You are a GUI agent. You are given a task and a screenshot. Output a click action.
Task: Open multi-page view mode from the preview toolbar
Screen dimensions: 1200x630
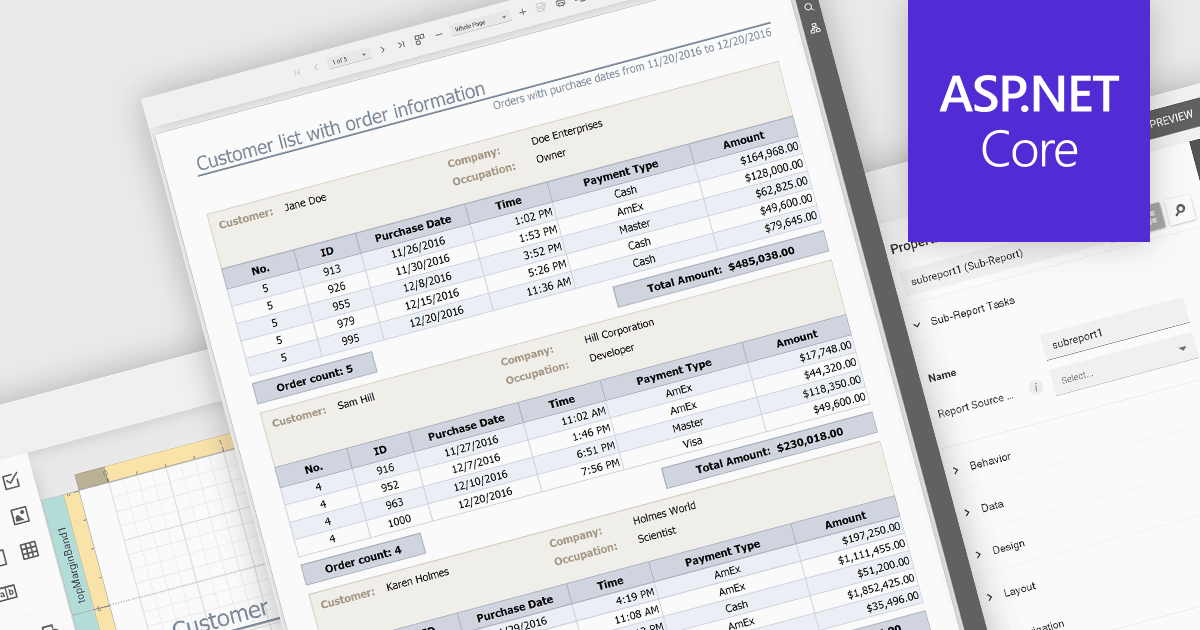pos(419,38)
